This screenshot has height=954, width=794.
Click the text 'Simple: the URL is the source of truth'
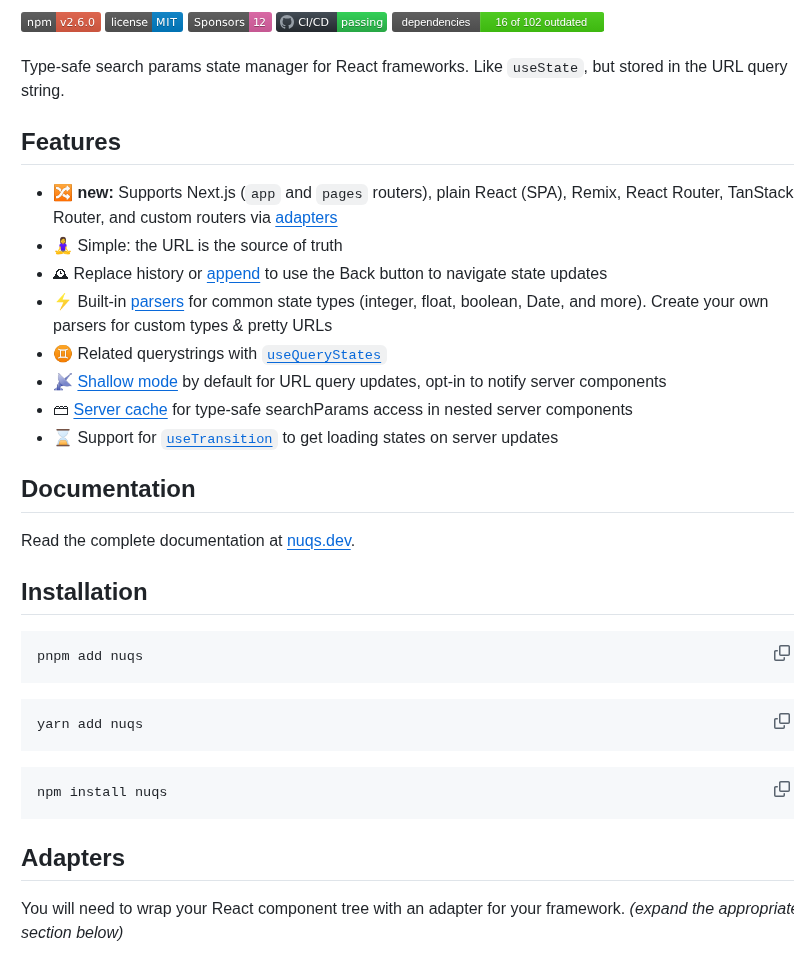(x=210, y=246)
